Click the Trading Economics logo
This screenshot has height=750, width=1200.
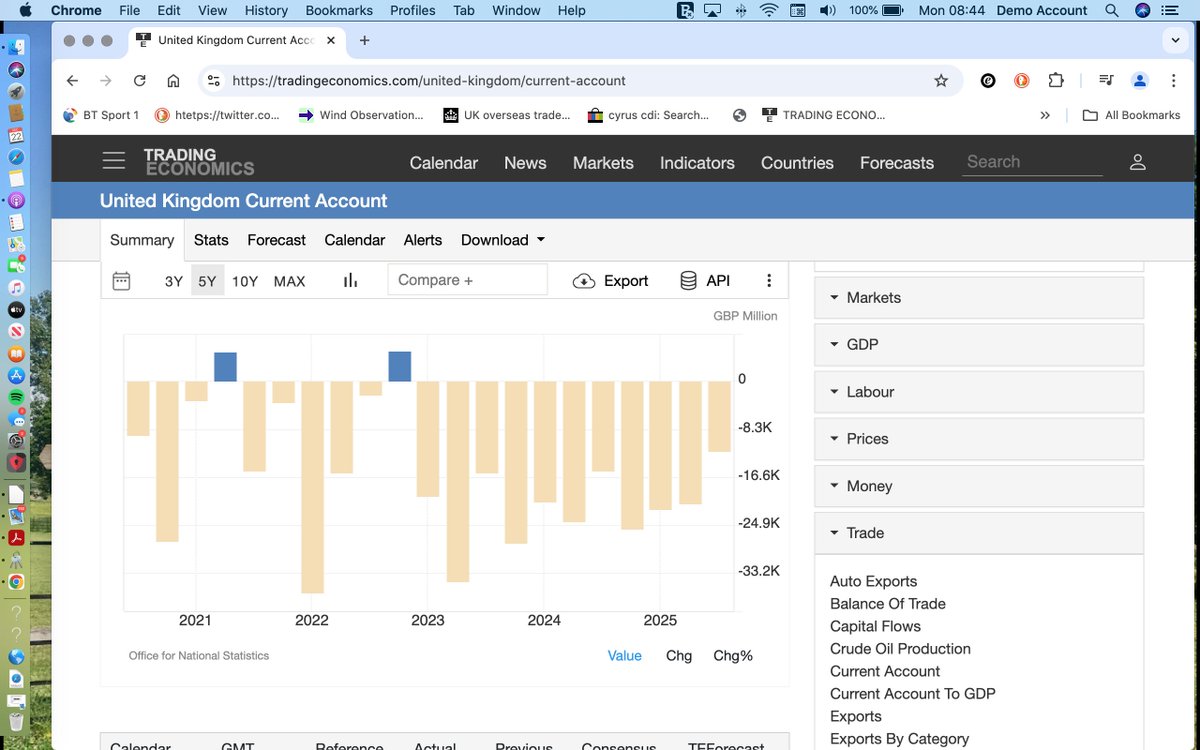coord(198,161)
